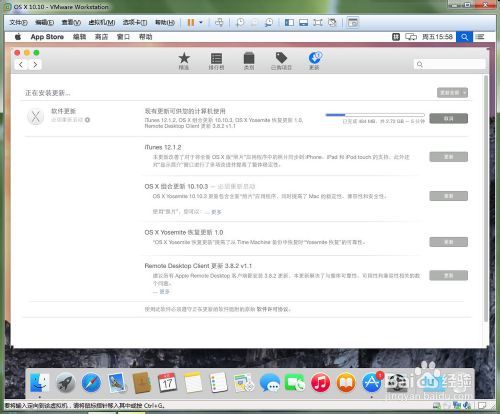500x414 pixels.
Task: Click the menu bar clock 周五15:58
Action: coord(437,37)
